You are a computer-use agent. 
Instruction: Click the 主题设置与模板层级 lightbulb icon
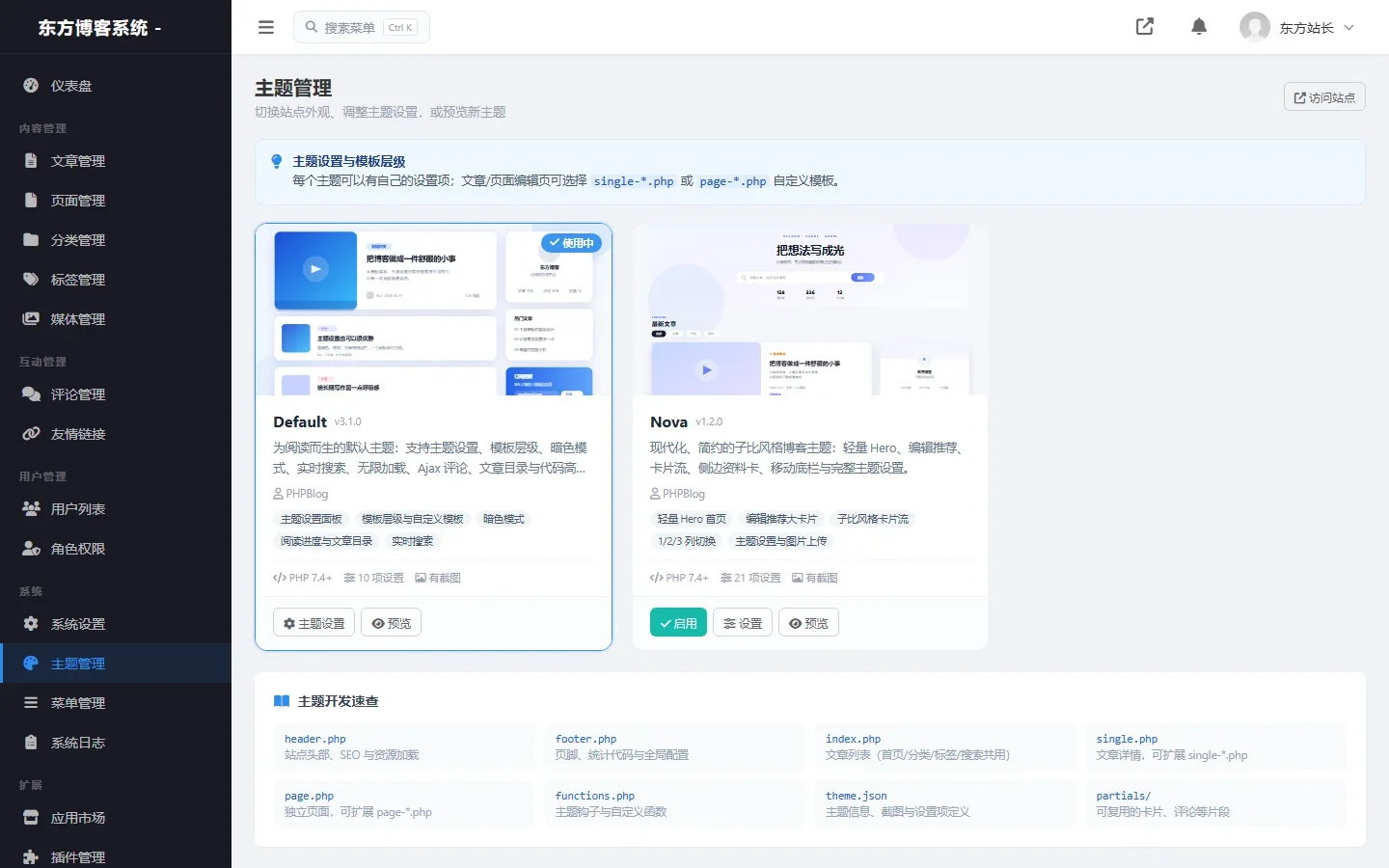[x=277, y=161]
